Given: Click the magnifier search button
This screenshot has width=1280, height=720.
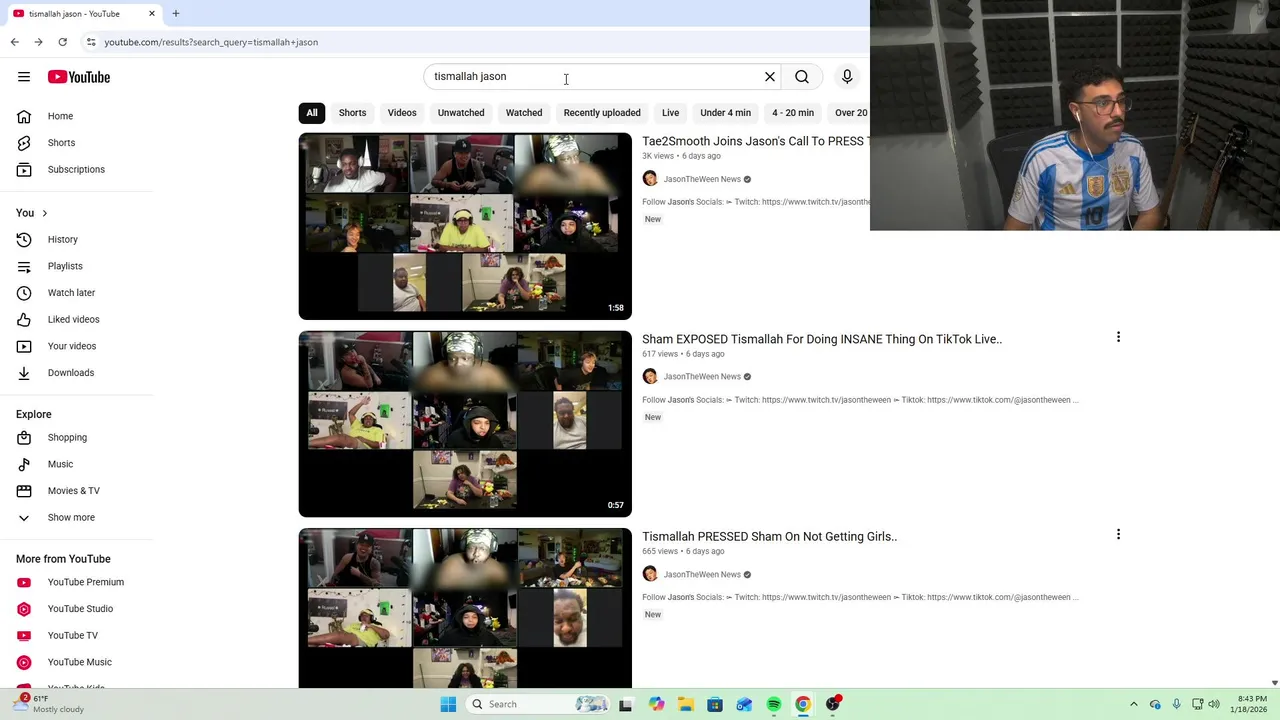Looking at the screenshot, I should tap(802, 77).
